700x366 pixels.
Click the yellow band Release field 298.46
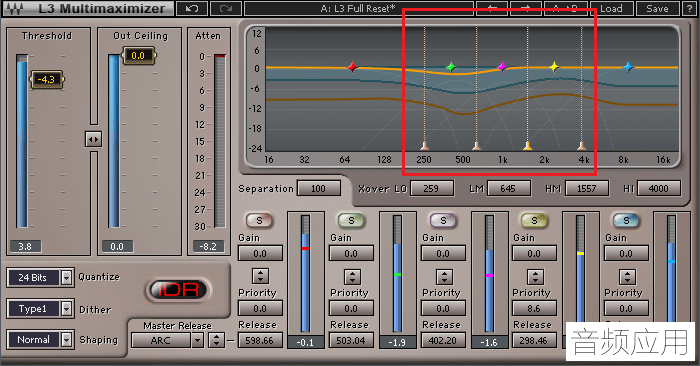pos(534,341)
